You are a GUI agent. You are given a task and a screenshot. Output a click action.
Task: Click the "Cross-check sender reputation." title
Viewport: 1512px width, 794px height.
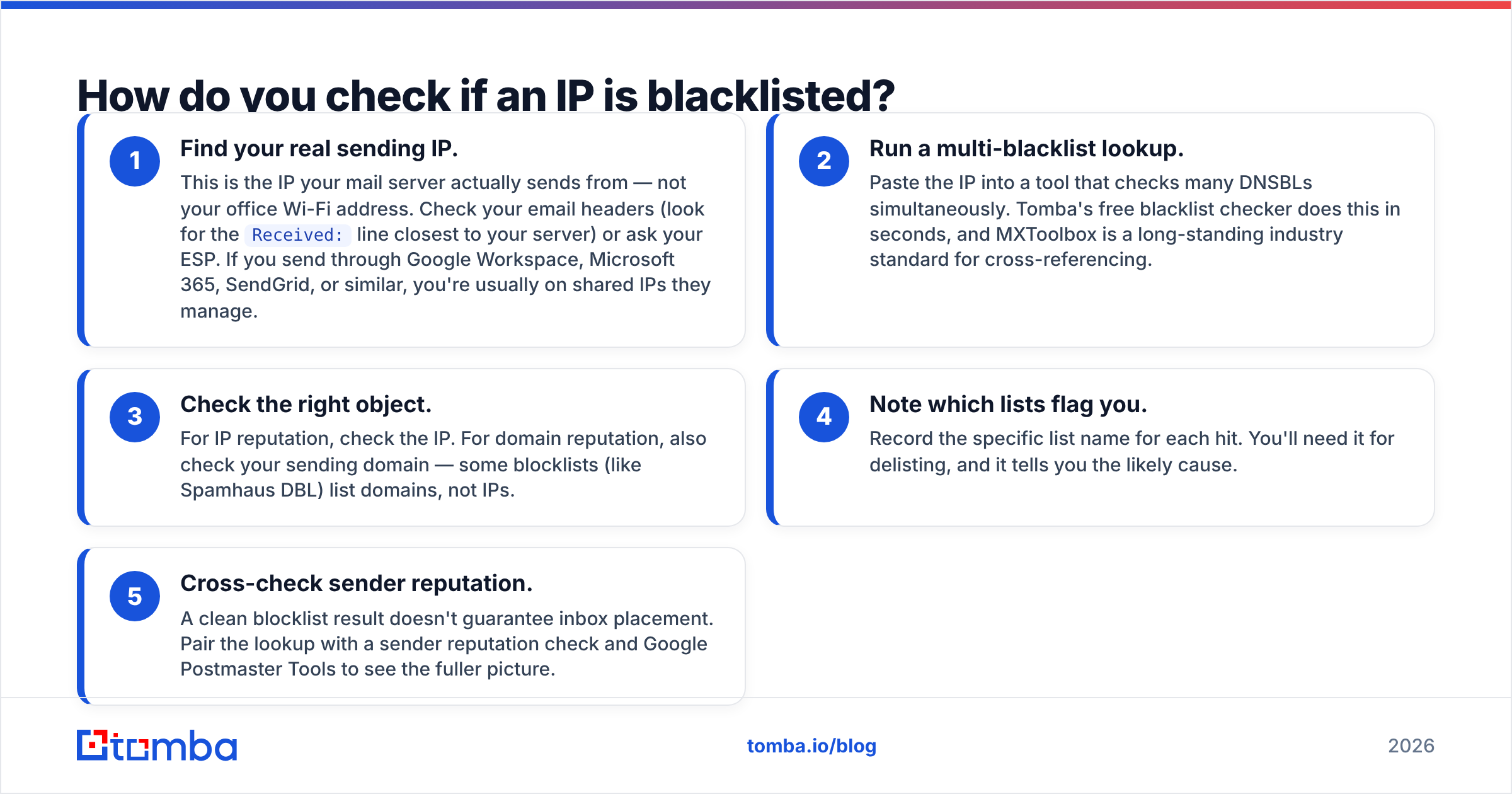(x=357, y=584)
